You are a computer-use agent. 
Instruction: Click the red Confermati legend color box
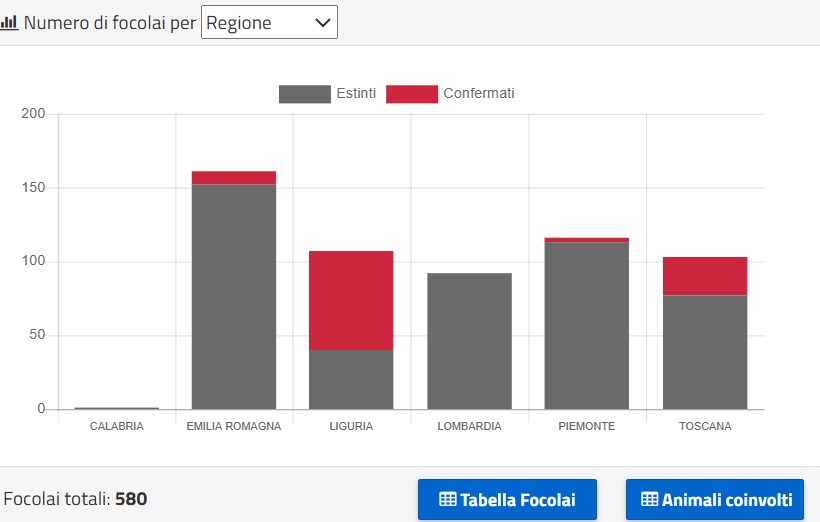tap(411, 94)
